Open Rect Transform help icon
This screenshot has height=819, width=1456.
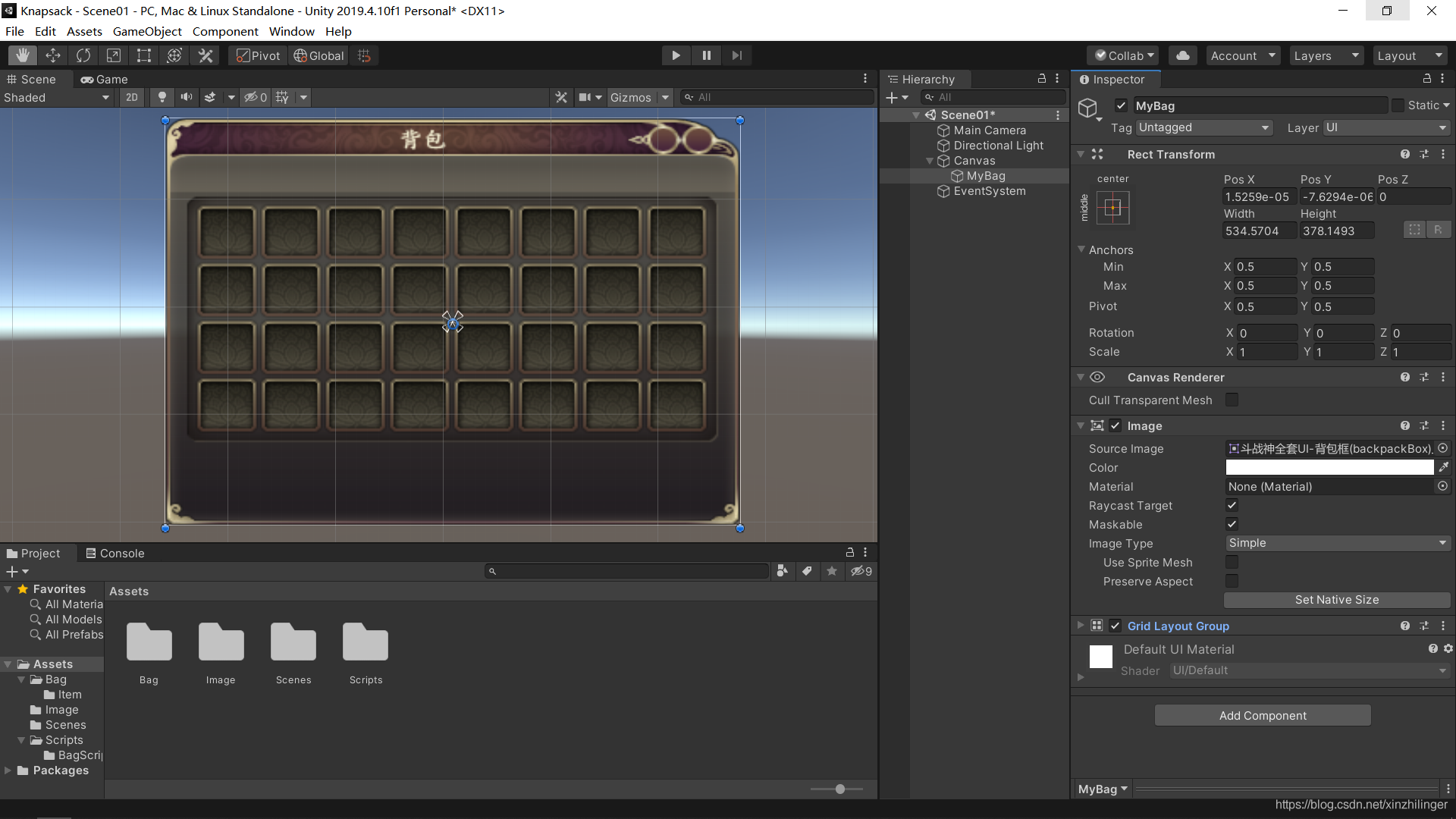tap(1405, 154)
